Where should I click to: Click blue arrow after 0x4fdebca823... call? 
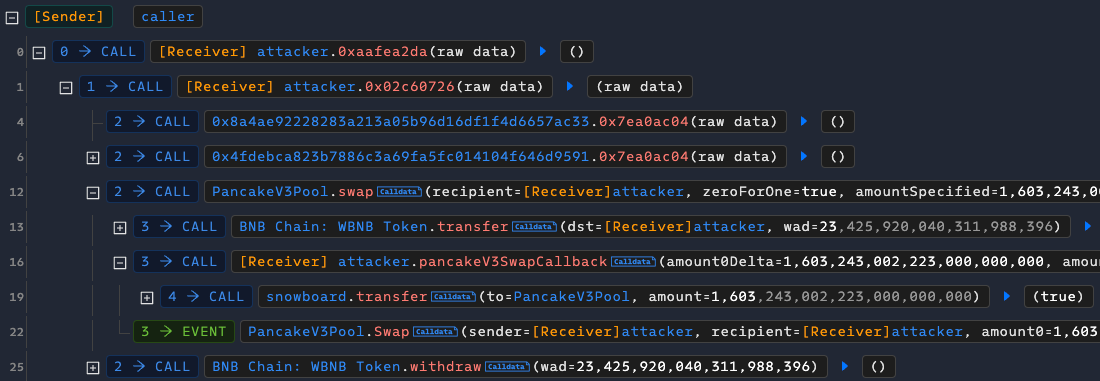coord(803,156)
